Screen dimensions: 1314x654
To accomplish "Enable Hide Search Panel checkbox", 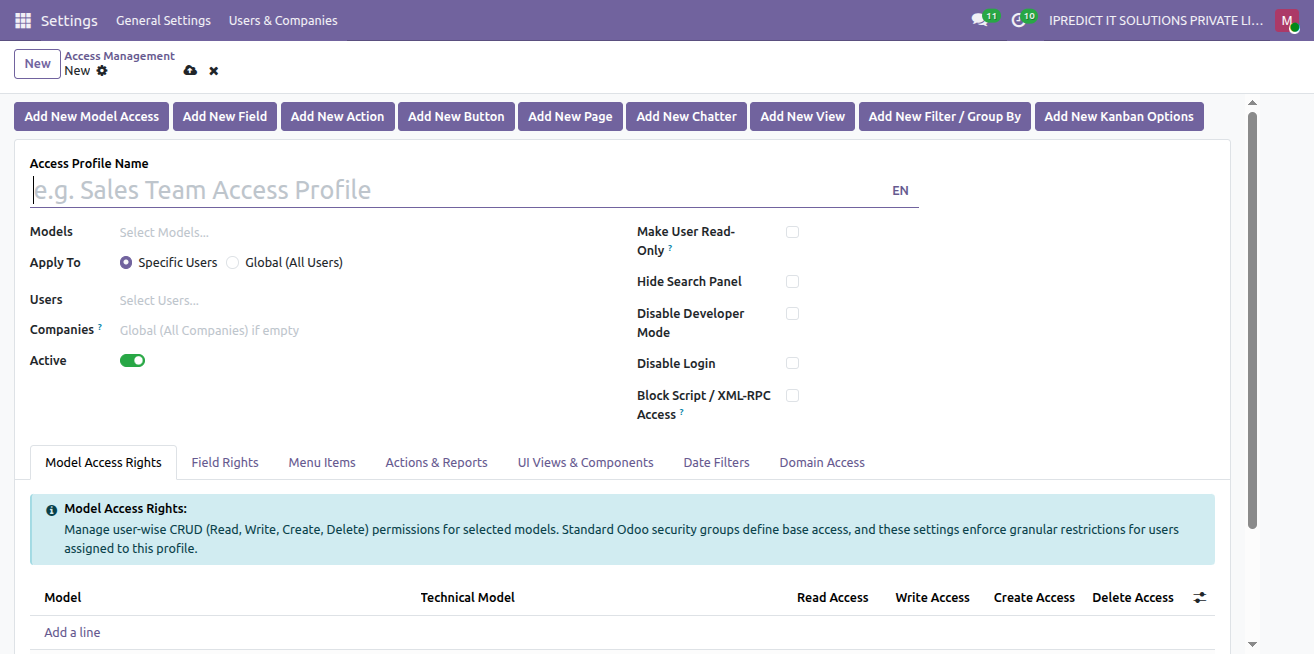I will [792, 282].
